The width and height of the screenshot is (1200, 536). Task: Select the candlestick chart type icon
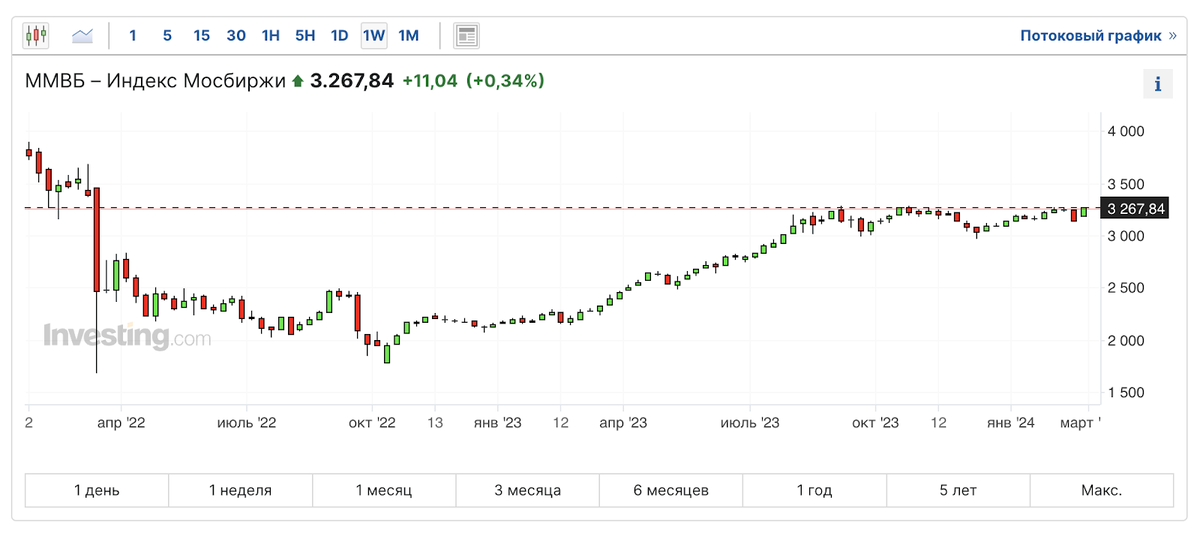pos(36,36)
